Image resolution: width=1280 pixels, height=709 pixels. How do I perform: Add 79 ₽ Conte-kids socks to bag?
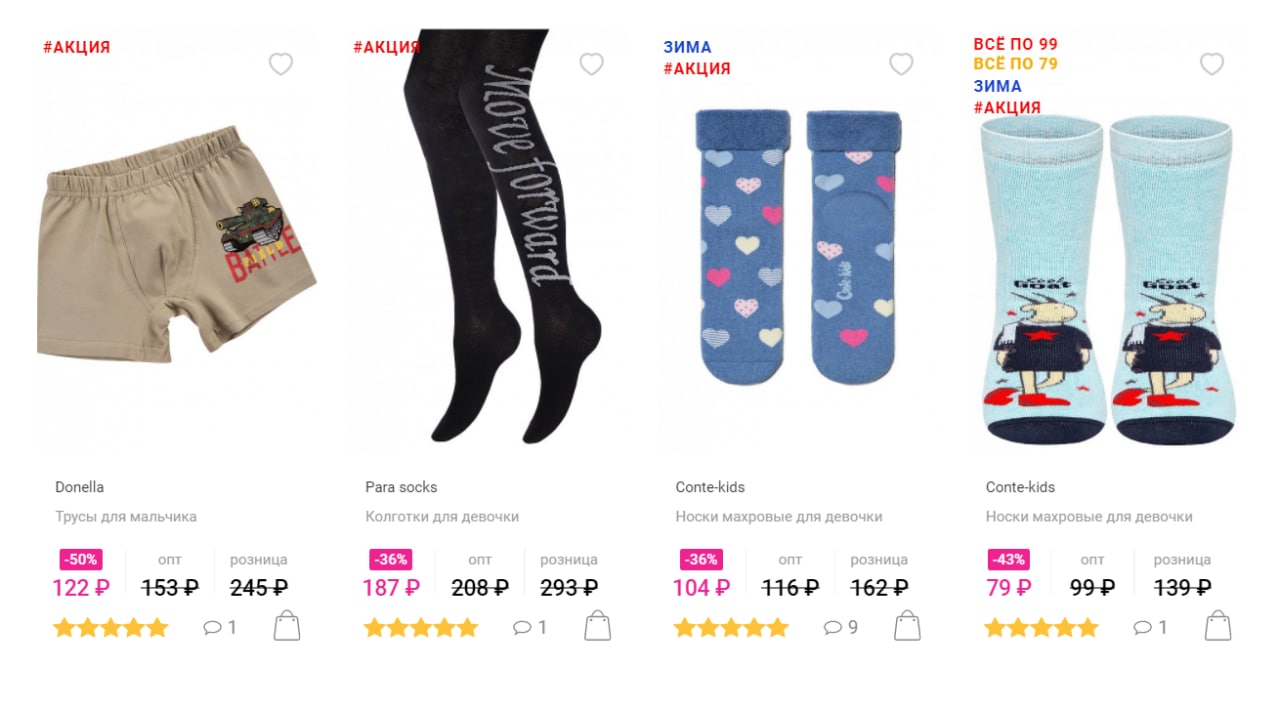[1218, 626]
